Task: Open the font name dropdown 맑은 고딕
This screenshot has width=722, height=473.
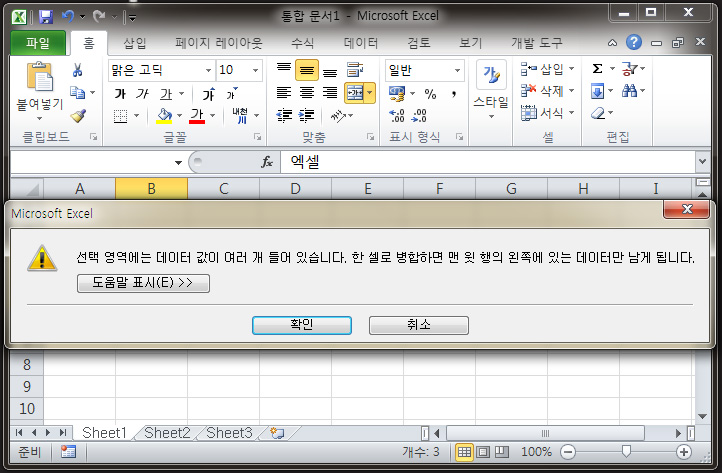Action: pyautogui.click(x=208, y=70)
